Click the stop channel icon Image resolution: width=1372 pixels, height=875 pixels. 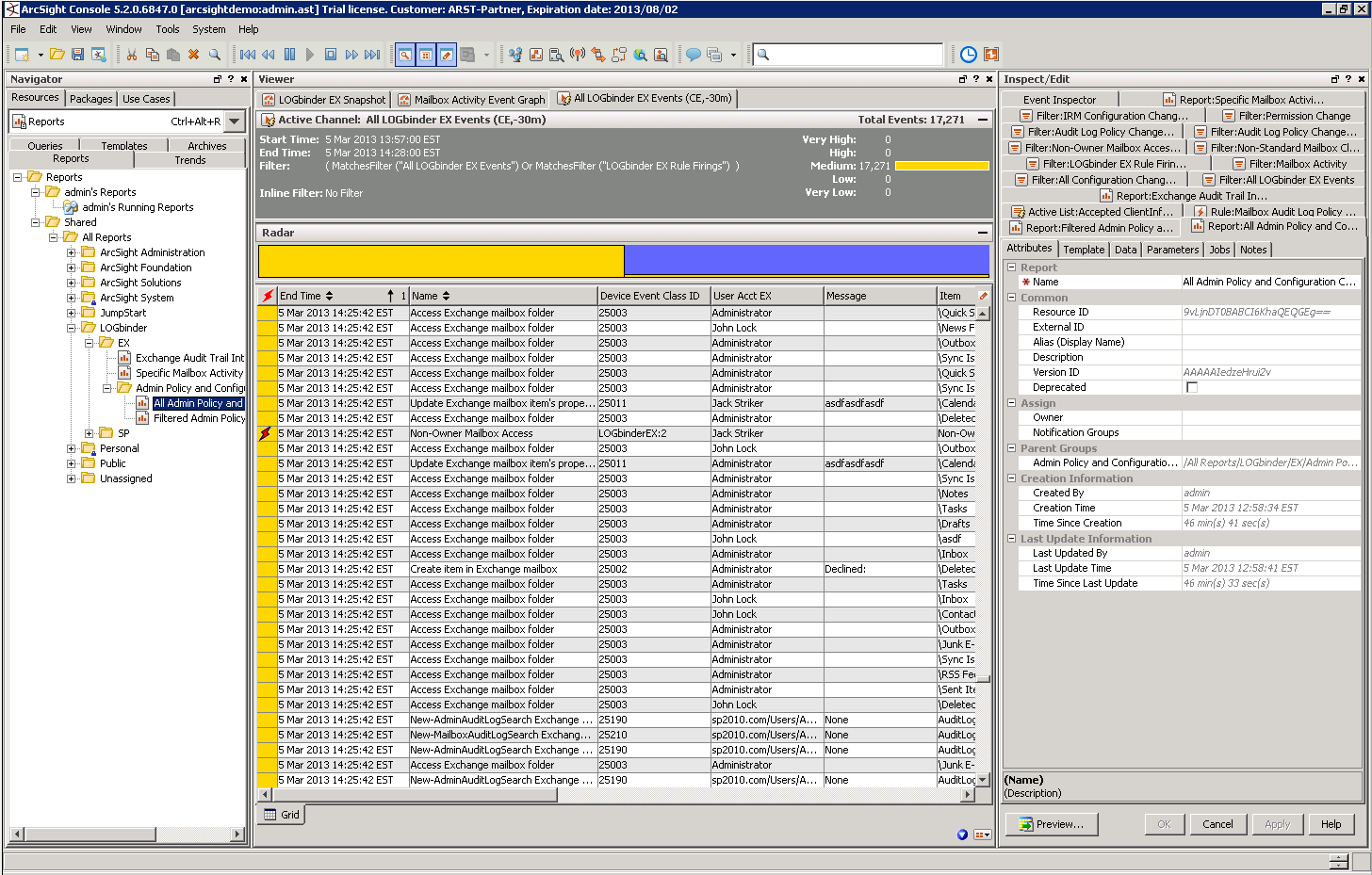tap(331, 55)
